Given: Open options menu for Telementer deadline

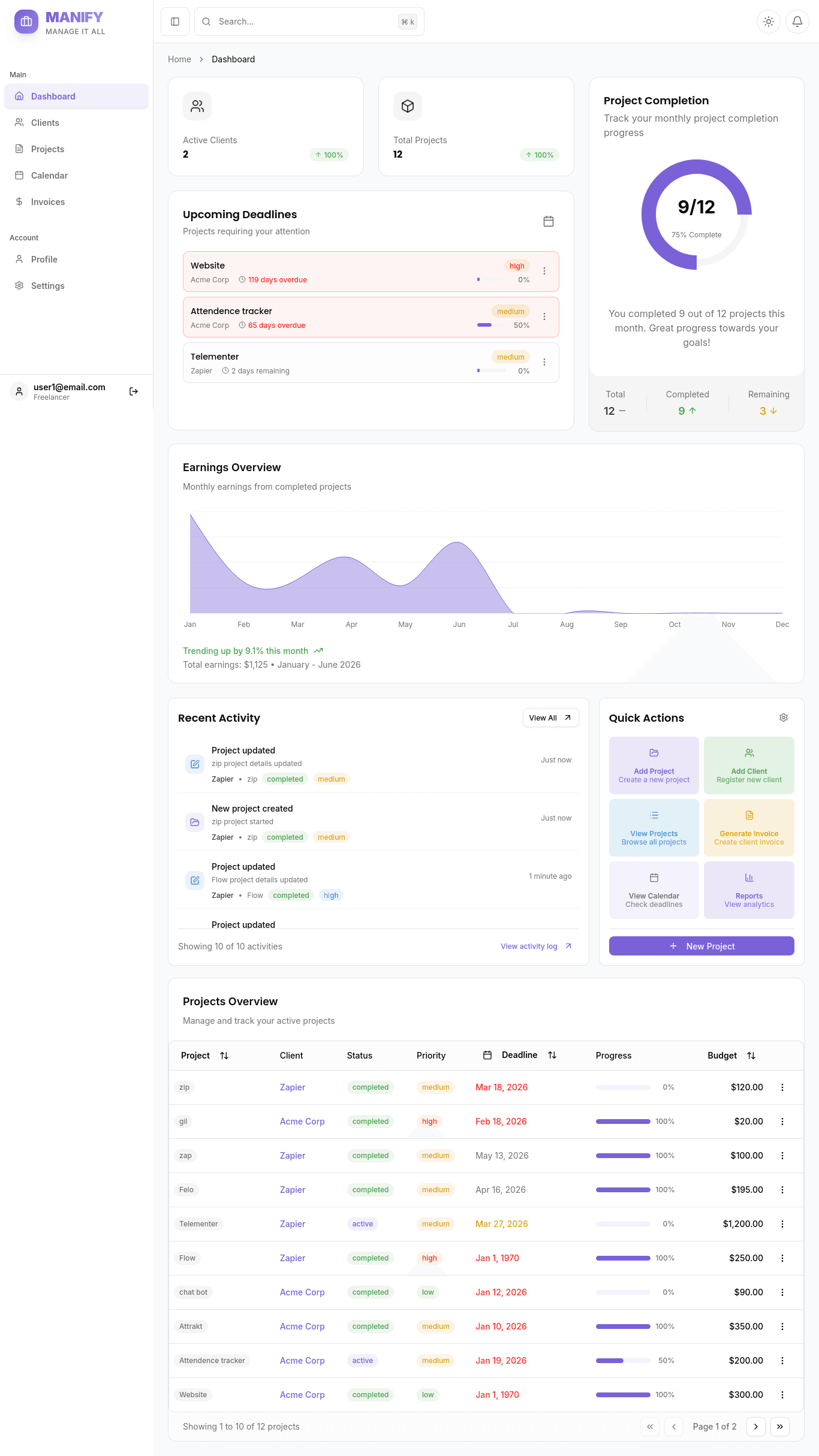Looking at the screenshot, I should (x=544, y=362).
